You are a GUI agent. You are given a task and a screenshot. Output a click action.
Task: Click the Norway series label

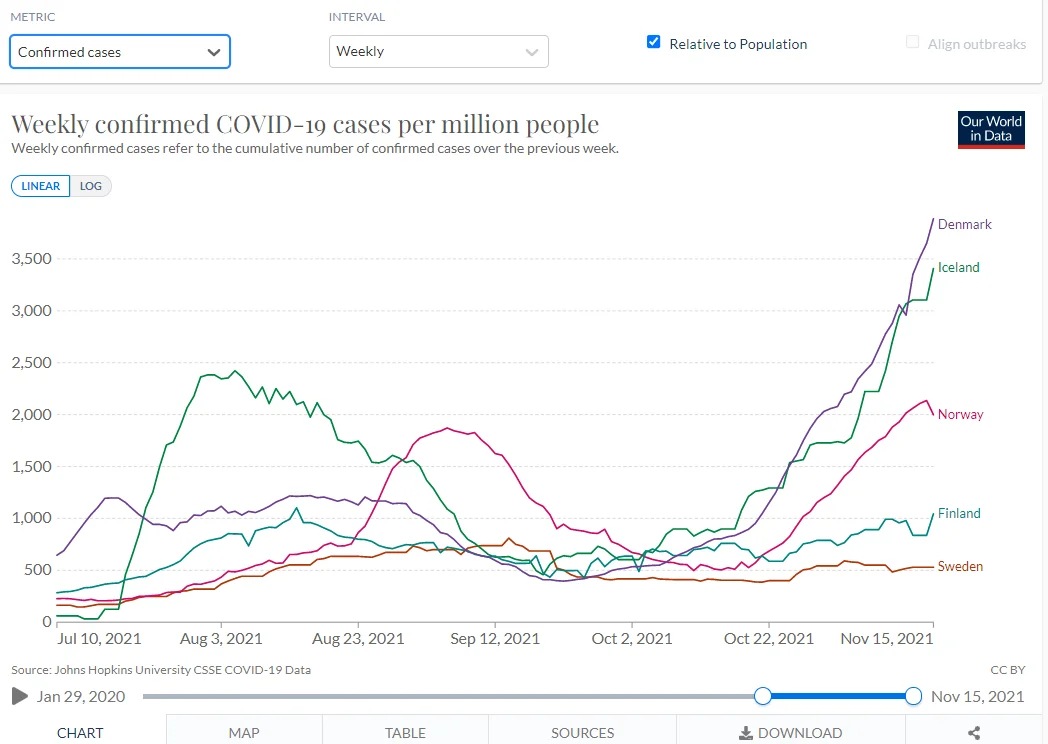[960, 414]
